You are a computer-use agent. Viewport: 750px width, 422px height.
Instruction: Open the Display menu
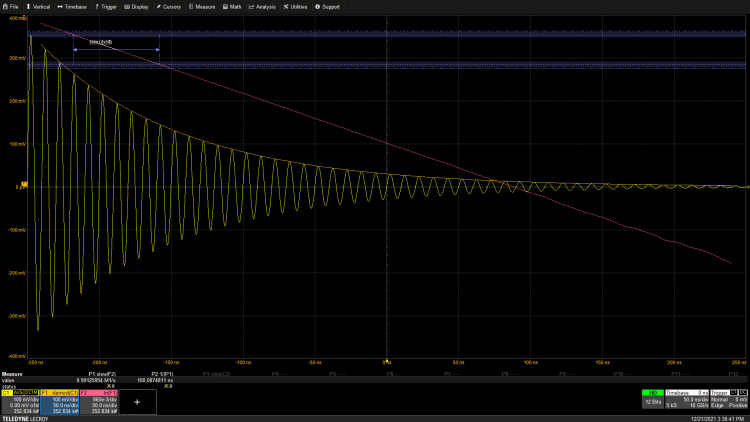(x=138, y=6)
